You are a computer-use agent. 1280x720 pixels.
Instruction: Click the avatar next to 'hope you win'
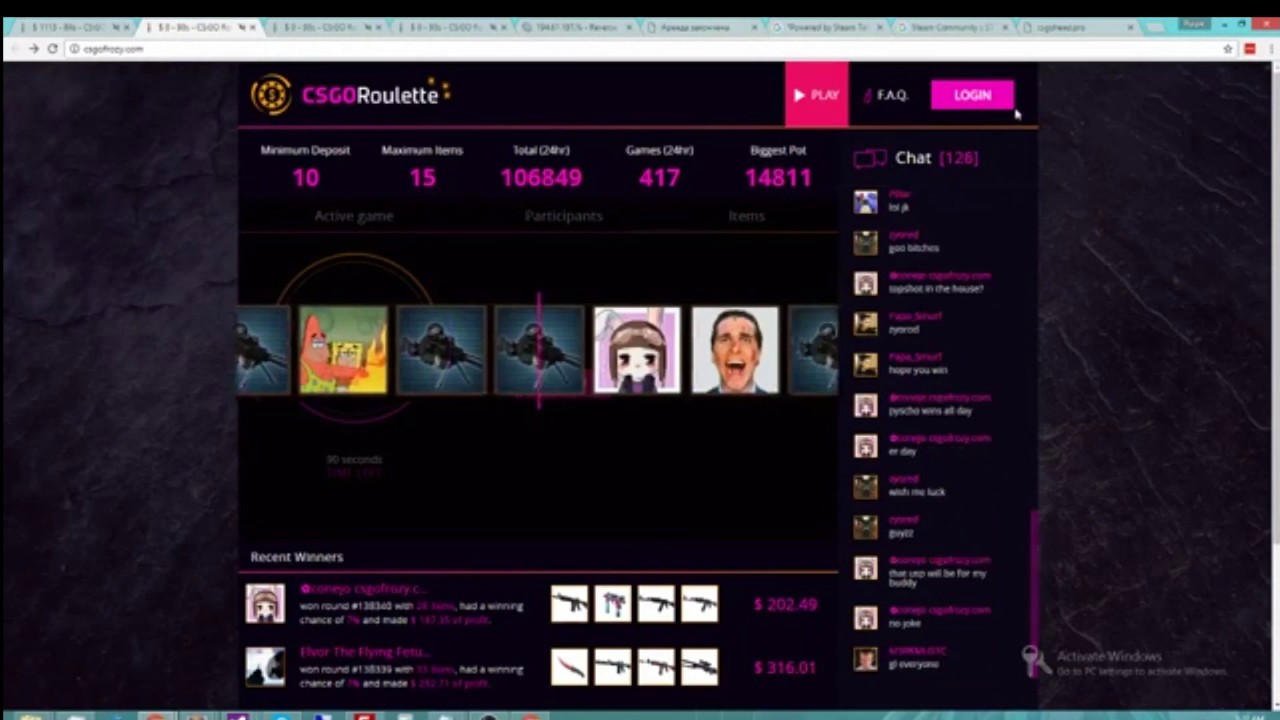point(866,364)
